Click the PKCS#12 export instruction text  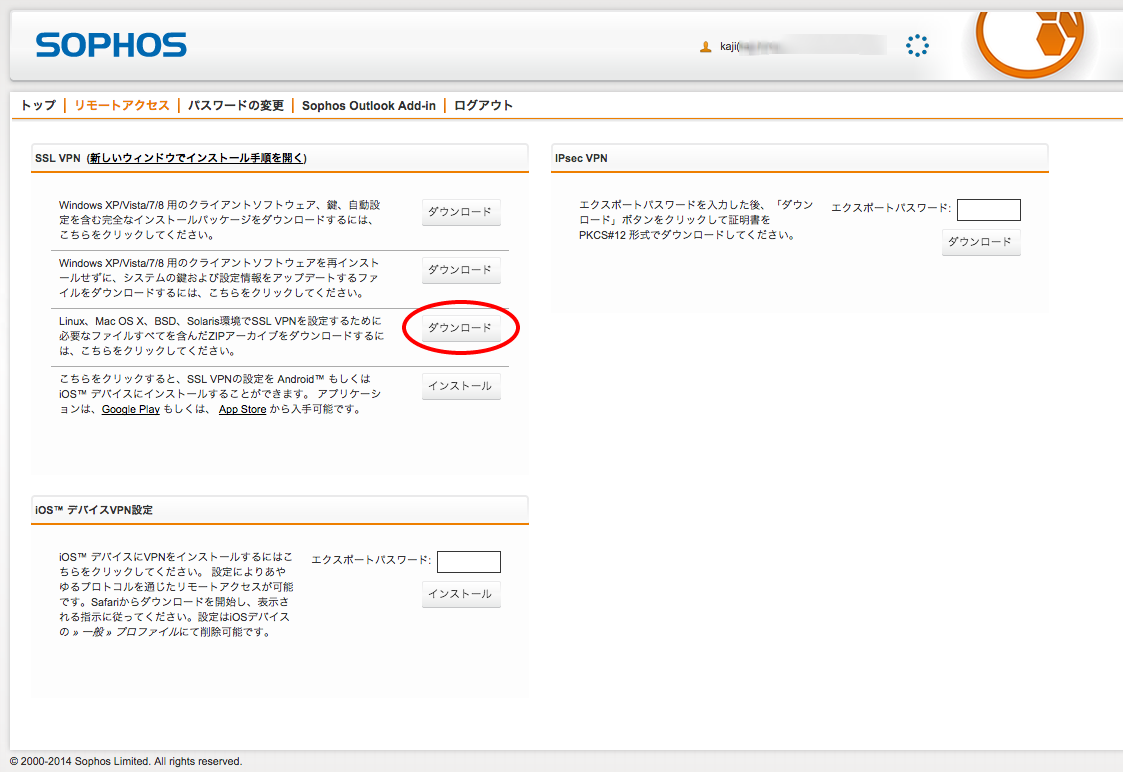tap(696, 220)
